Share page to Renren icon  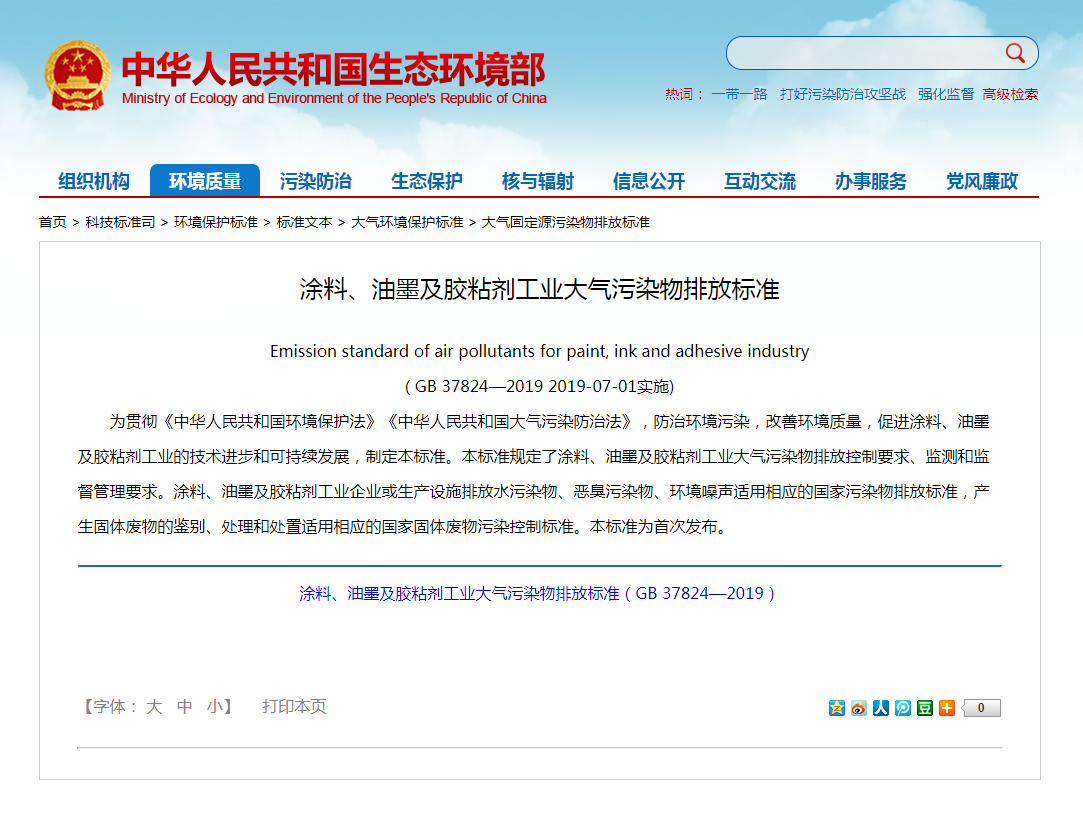click(881, 708)
